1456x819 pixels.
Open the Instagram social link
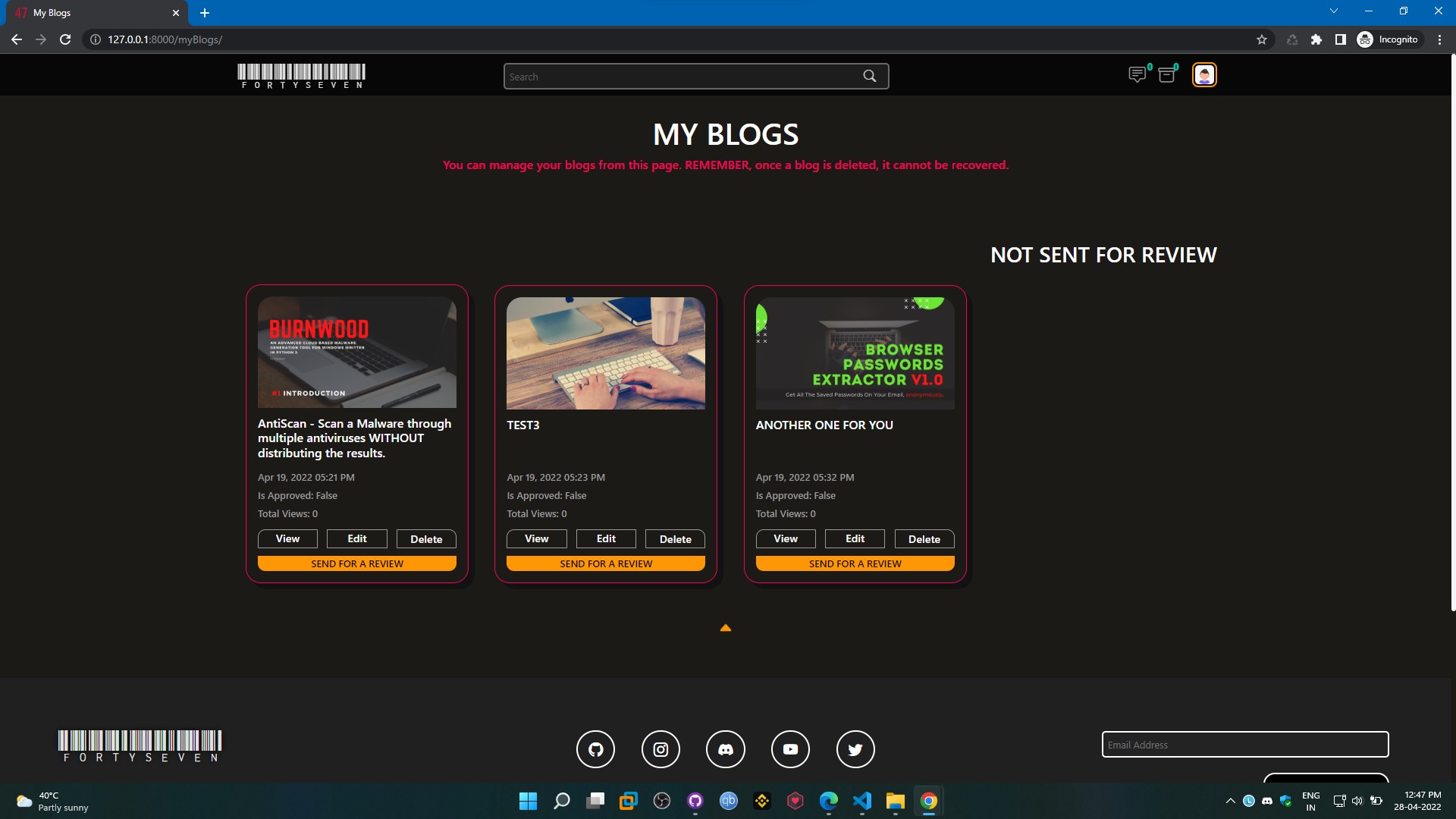tap(661, 749)
